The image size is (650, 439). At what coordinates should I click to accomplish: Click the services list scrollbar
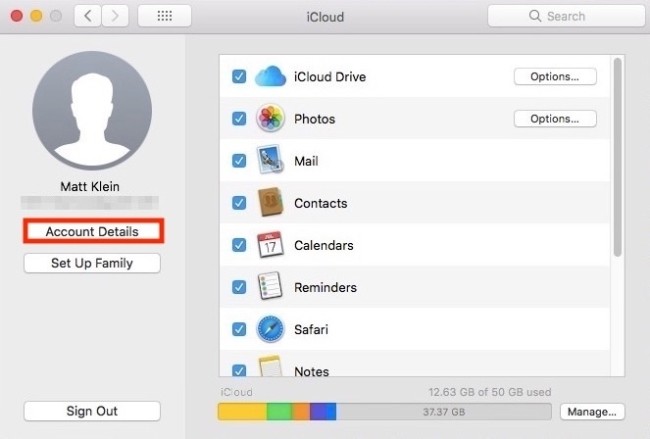tap(618, 157)
